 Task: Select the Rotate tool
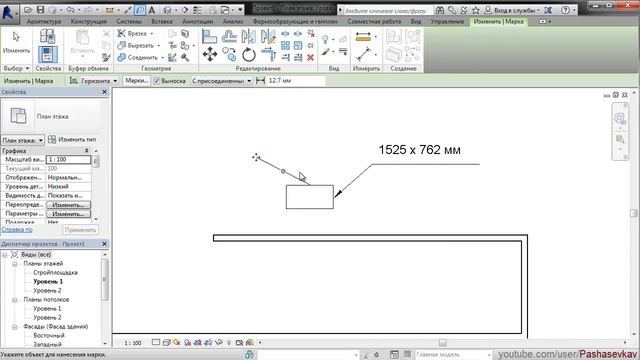pyautogui.click(x=249, y=54)
